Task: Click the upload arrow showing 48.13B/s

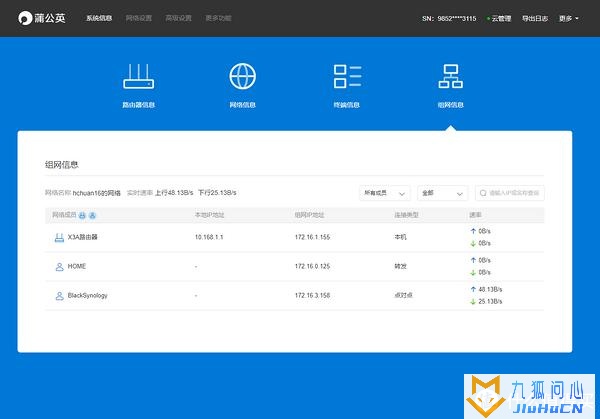Action: tap(473, 289)
